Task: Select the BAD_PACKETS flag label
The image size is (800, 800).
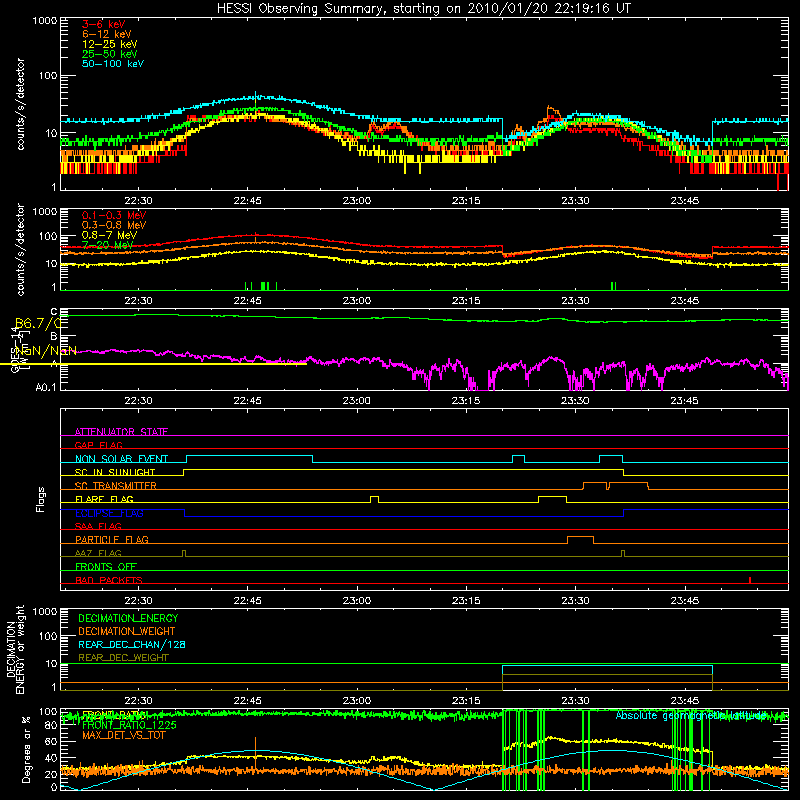Action: coord(109,580)
